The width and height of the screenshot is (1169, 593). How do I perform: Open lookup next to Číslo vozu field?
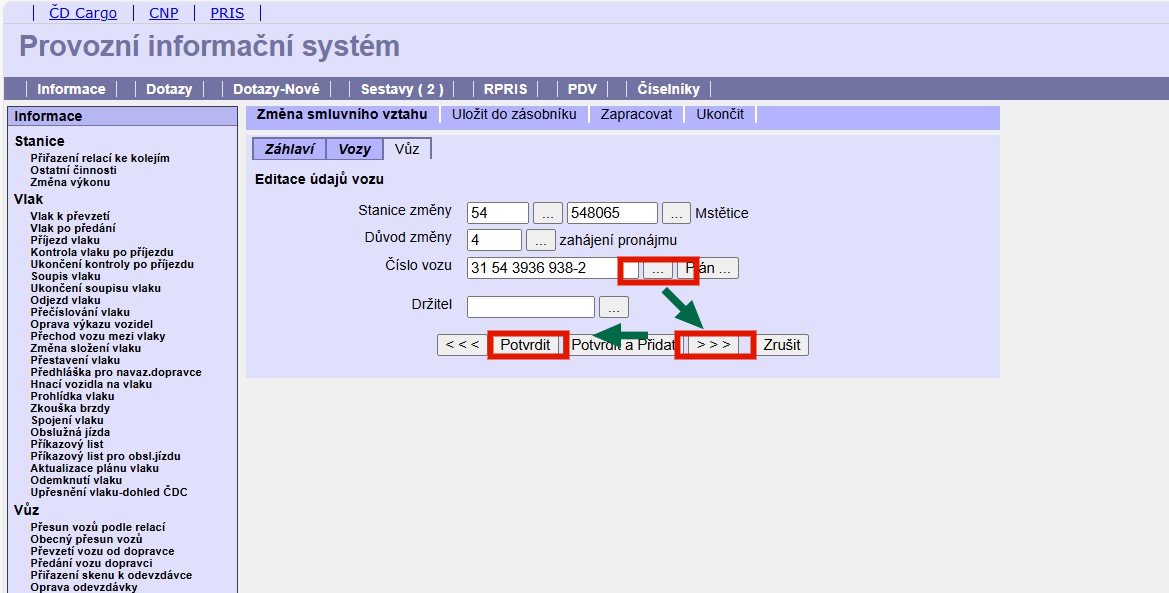click(x=657, y=269)
